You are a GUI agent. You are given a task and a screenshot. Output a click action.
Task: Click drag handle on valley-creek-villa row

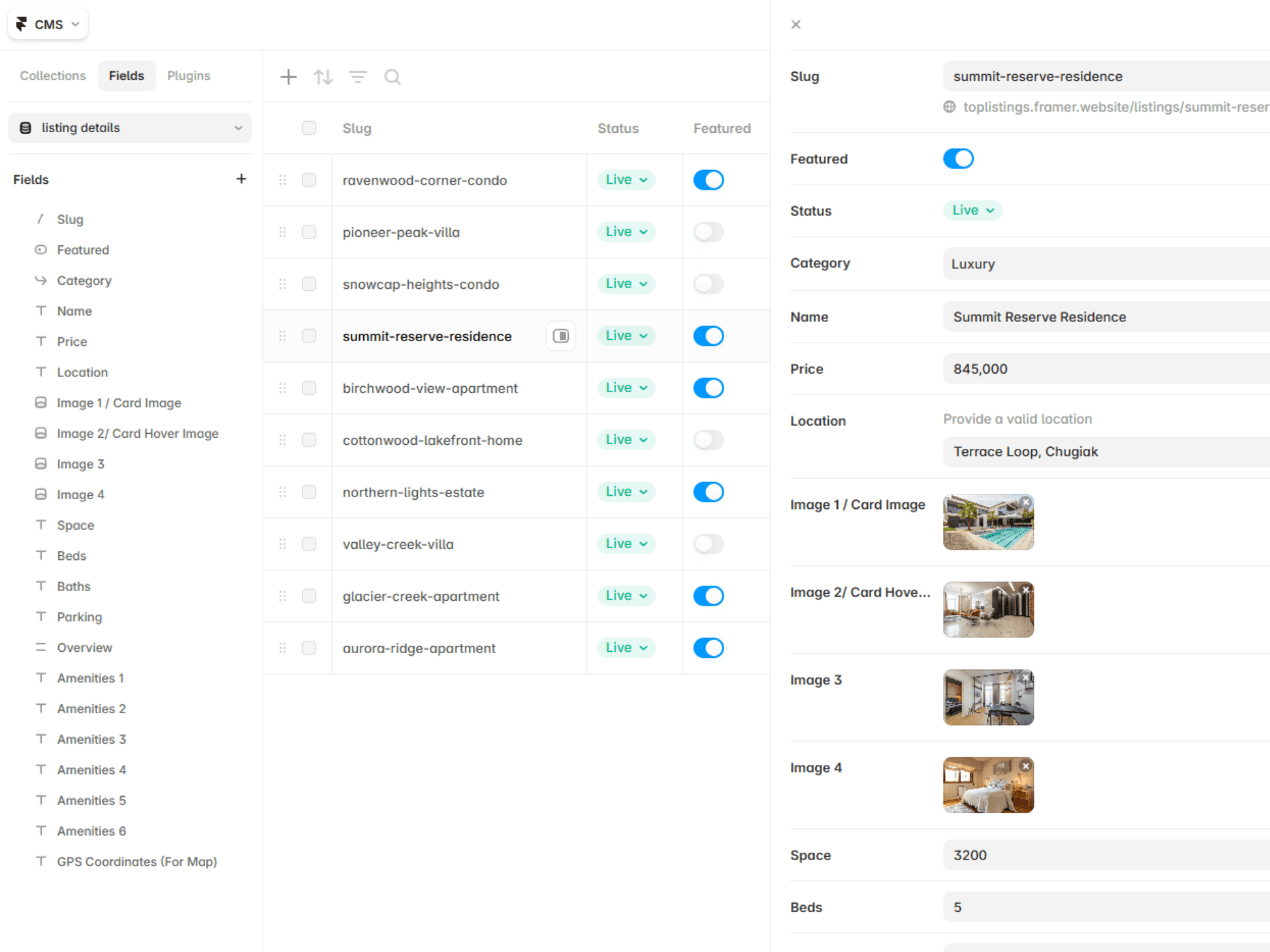(282, 544)
